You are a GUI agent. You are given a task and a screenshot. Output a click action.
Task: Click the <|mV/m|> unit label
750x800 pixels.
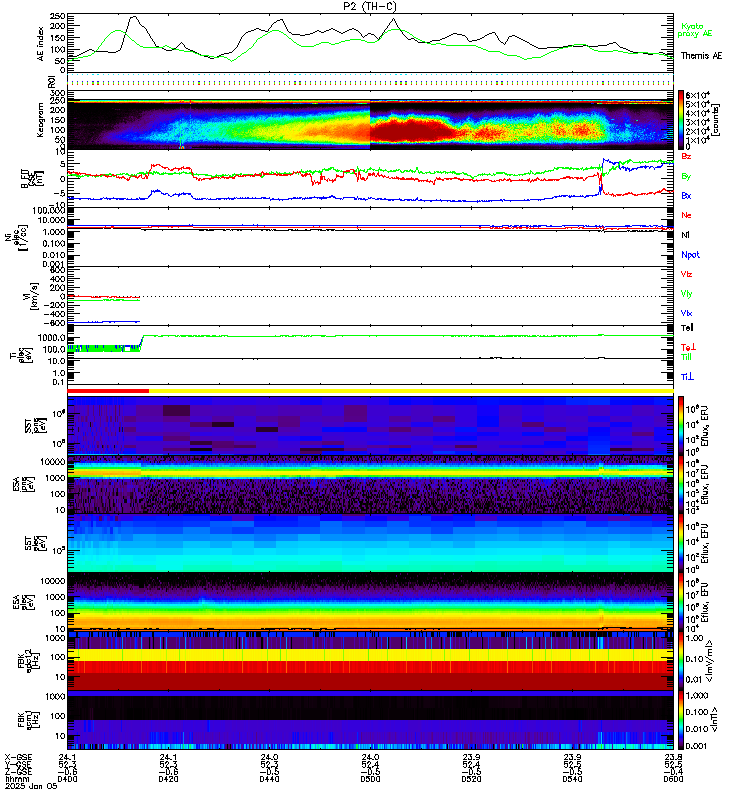click(x=710, y=661)
